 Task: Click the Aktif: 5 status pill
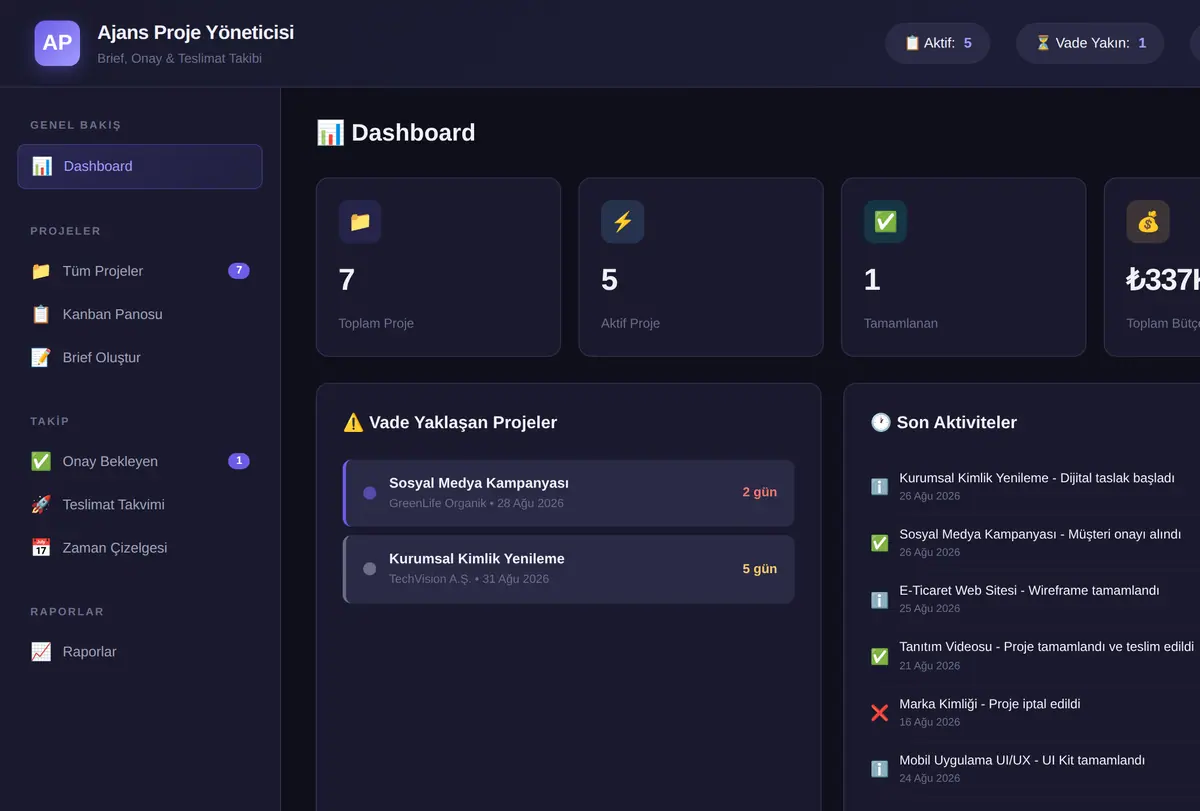[938, 43]
